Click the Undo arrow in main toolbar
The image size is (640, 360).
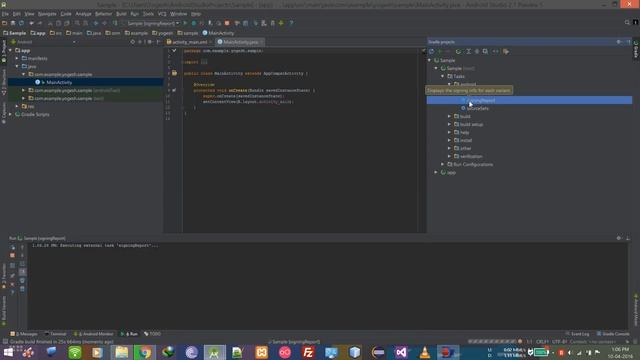point(31,23)
